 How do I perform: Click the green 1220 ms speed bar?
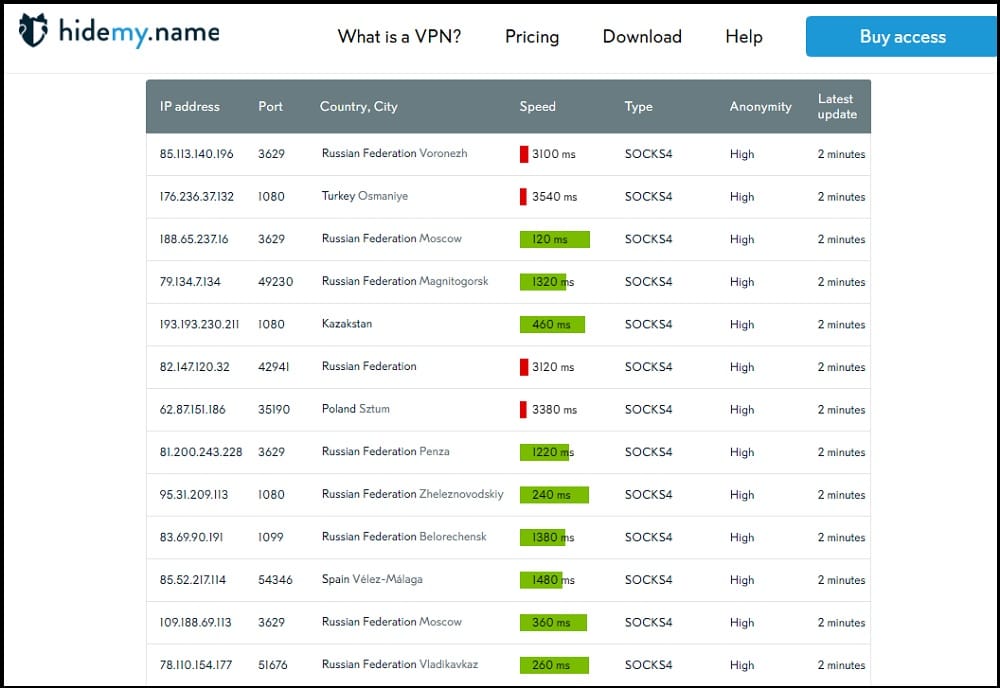tap(544, 452)
